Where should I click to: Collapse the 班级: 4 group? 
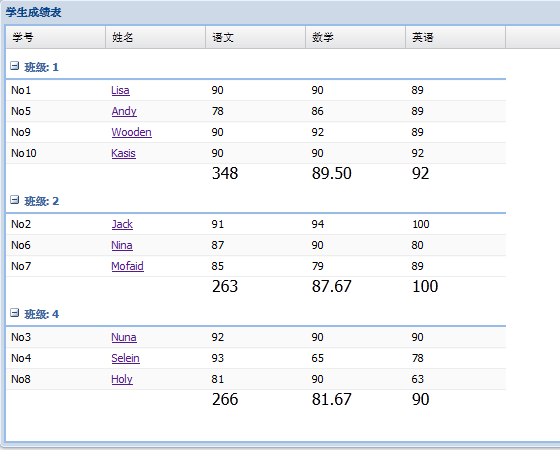(14, 313)
